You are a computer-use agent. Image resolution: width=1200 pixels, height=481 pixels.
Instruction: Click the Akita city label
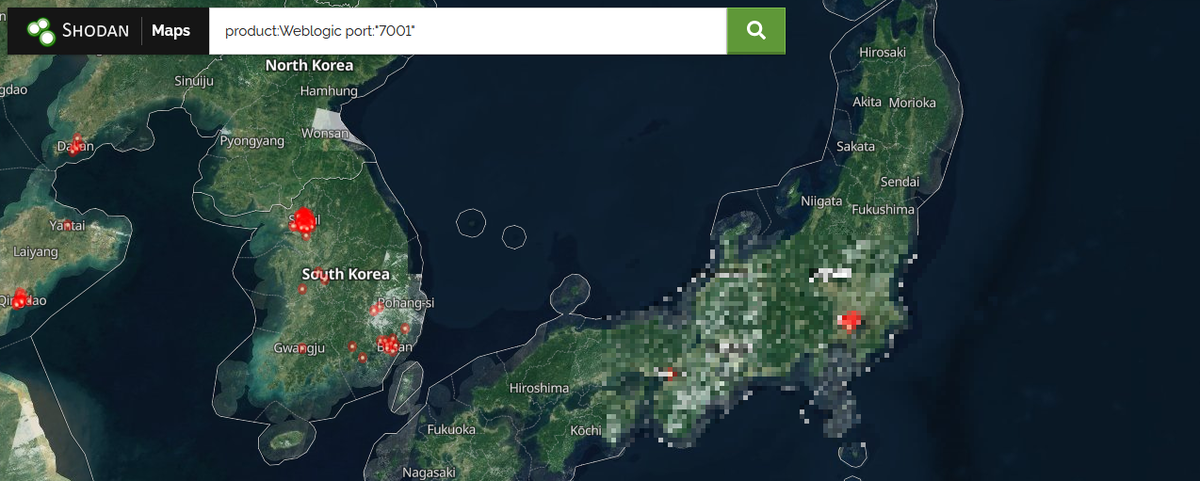[867, 102]
